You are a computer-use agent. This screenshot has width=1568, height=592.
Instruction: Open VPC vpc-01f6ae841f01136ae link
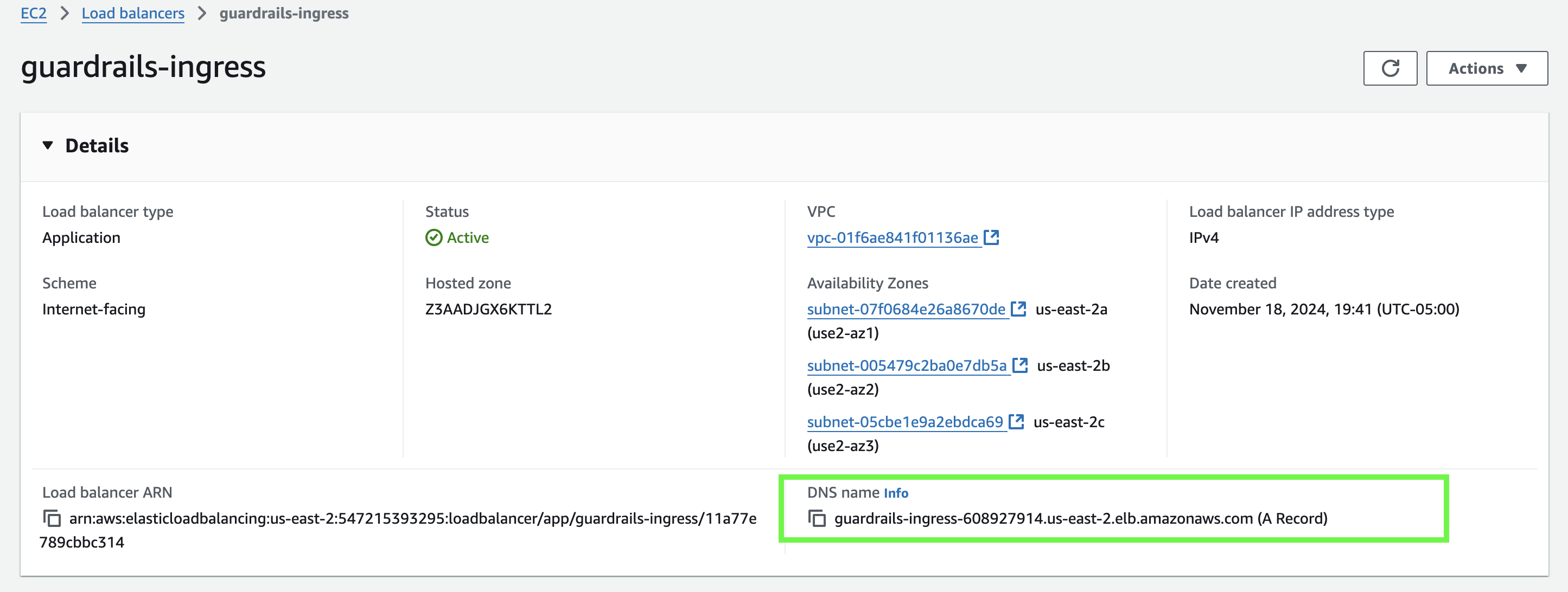pyautogui.click(x=893, y=238)
